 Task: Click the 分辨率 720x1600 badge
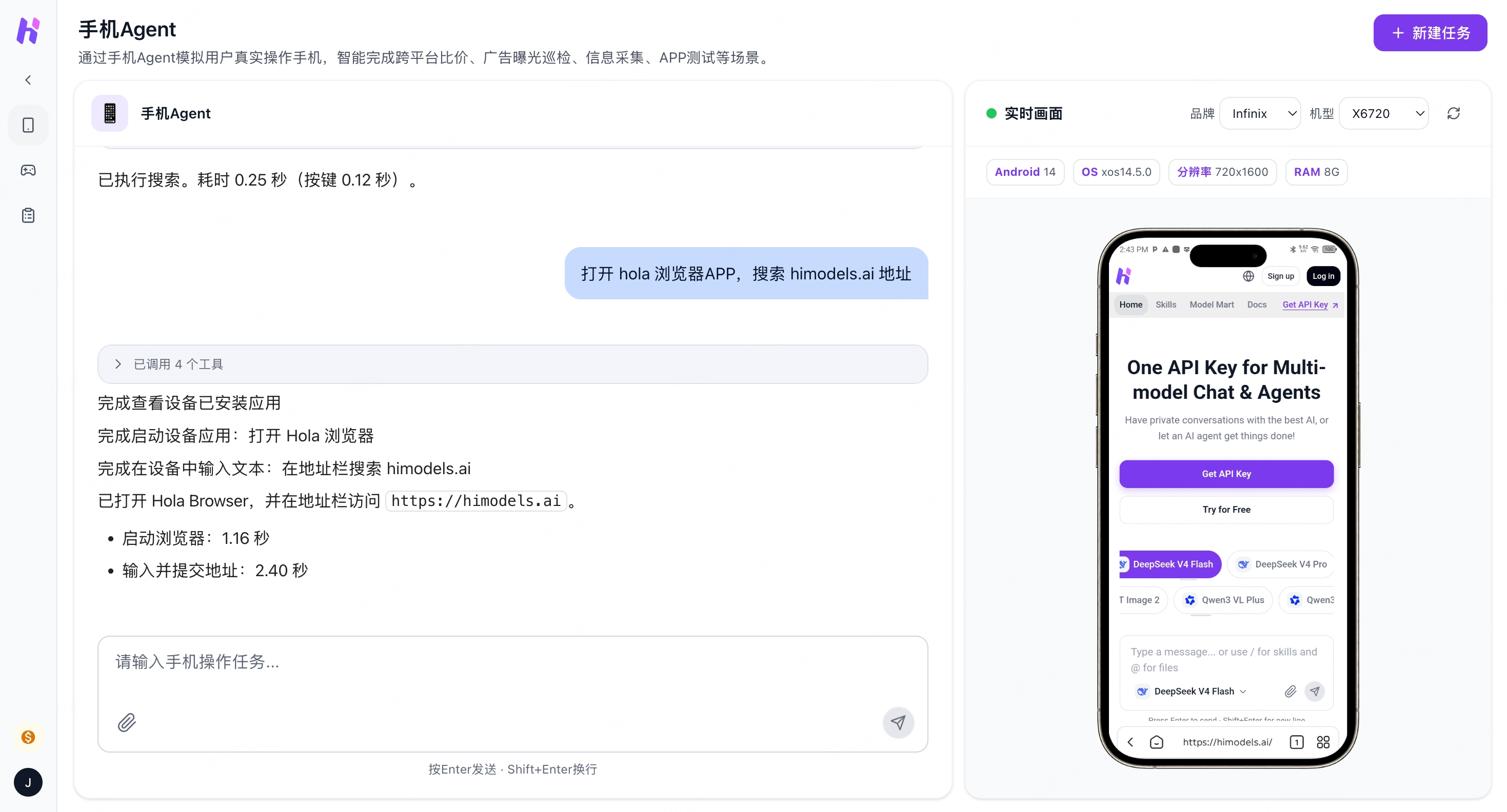[x=1222, y=172]
